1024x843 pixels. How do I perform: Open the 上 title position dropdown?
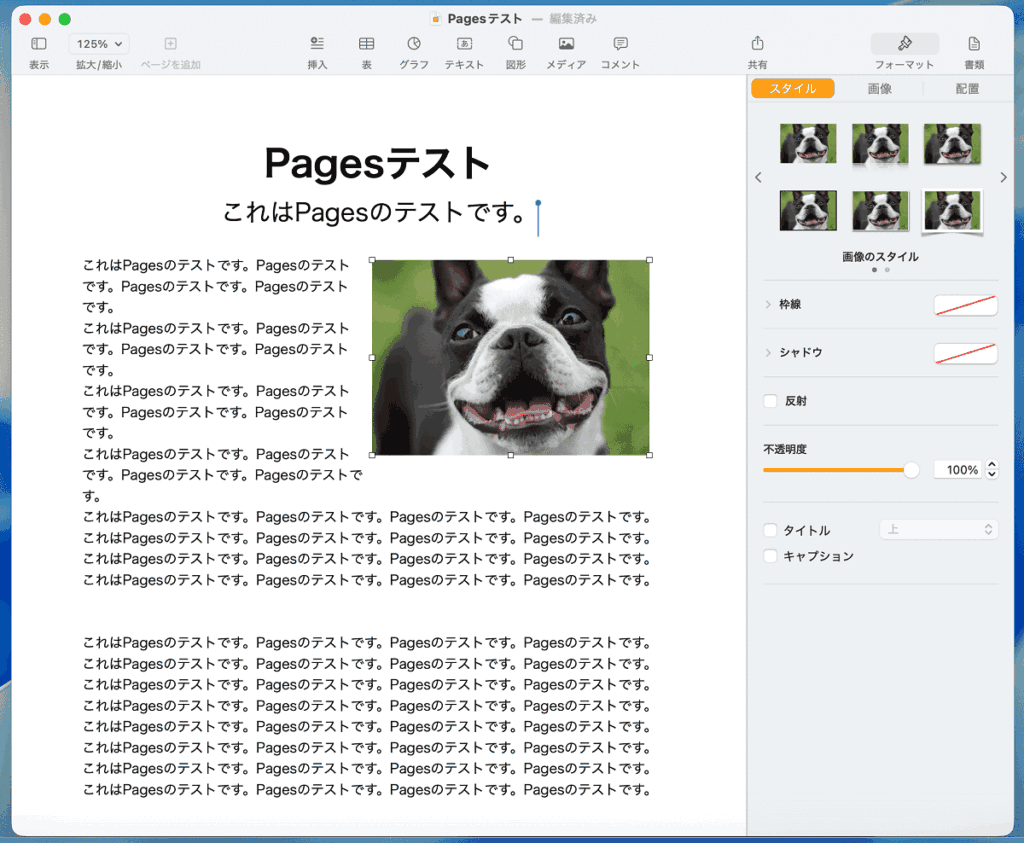point(938,530)
